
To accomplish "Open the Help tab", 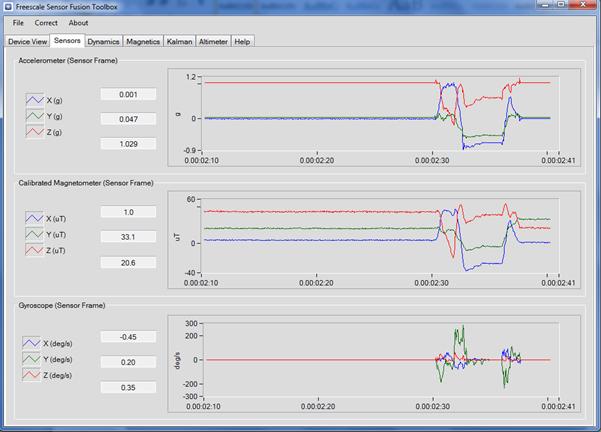I will 242,41.
